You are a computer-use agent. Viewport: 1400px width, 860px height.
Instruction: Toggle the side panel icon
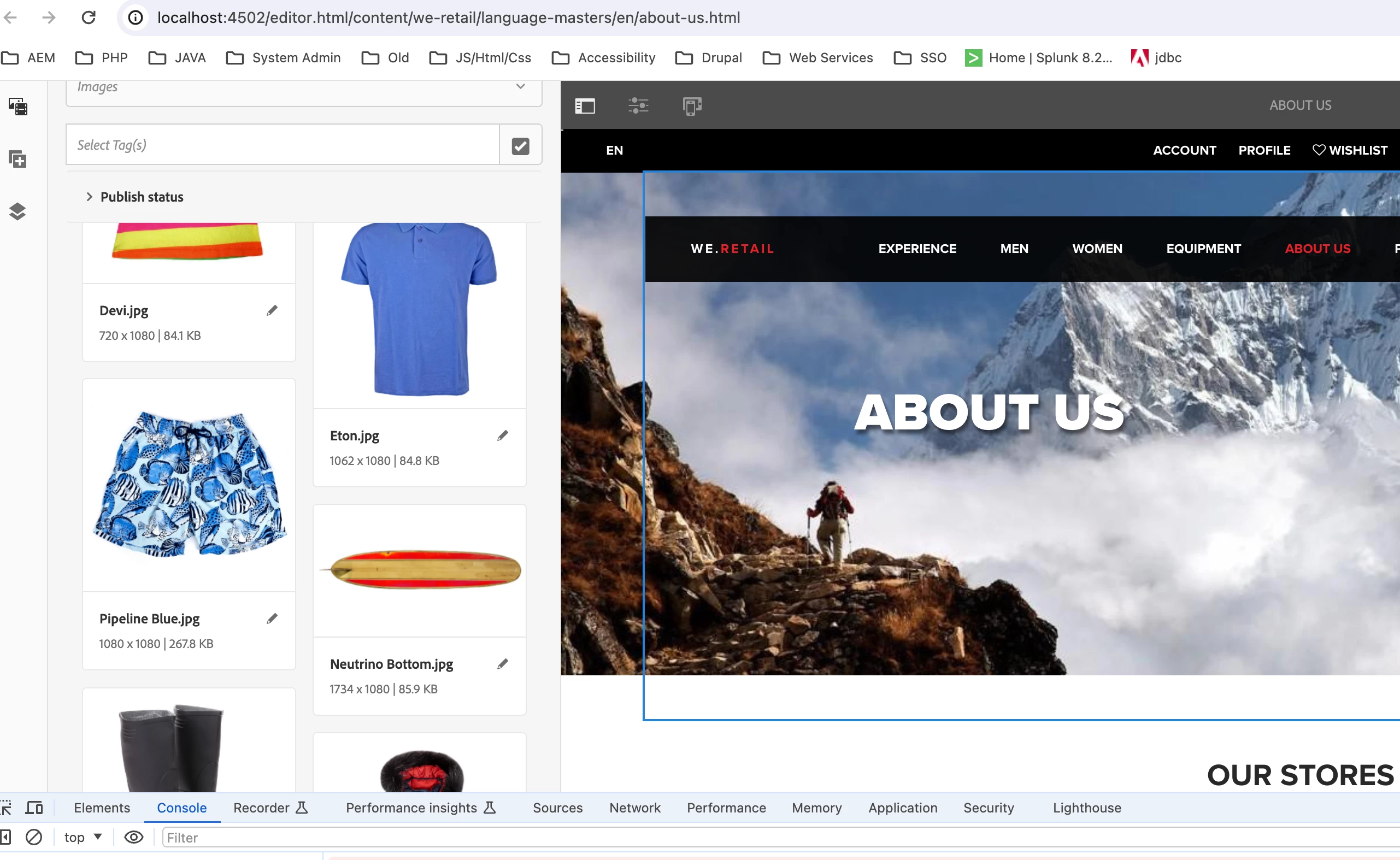[584, 106]
